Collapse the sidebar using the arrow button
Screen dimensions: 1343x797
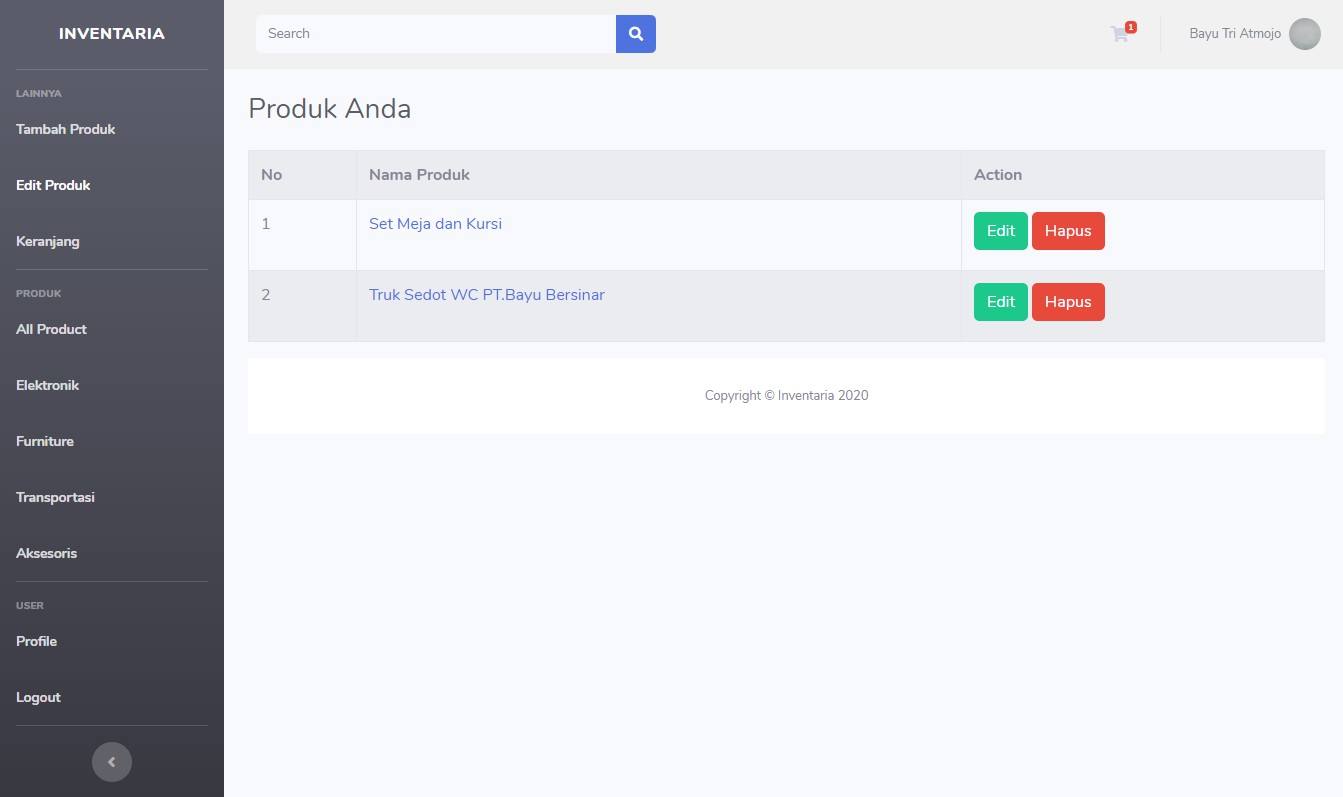point(112,761)
